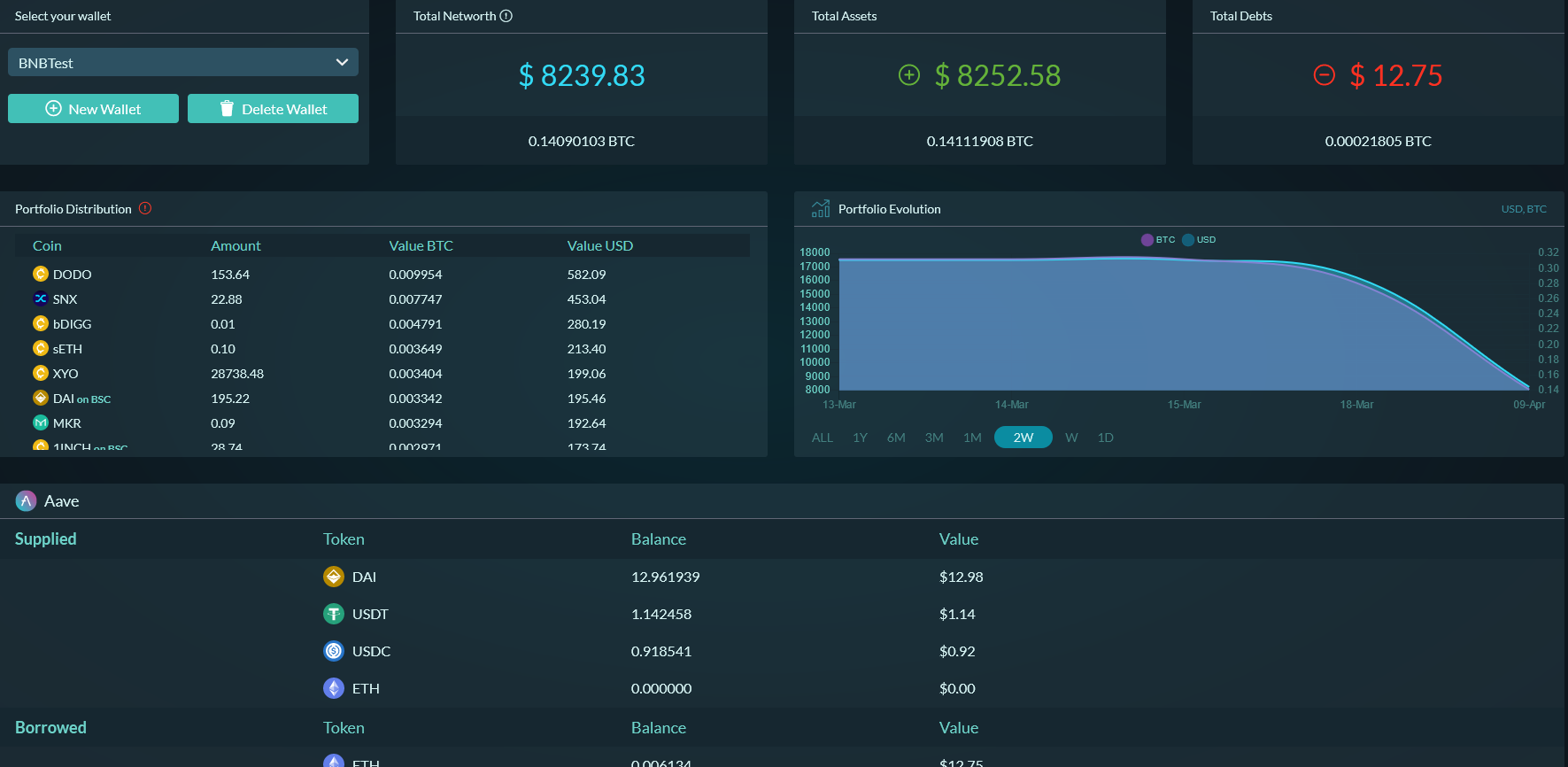
Task: Click the DAI supplied balance 12.961939
Action: click(666, 577)
